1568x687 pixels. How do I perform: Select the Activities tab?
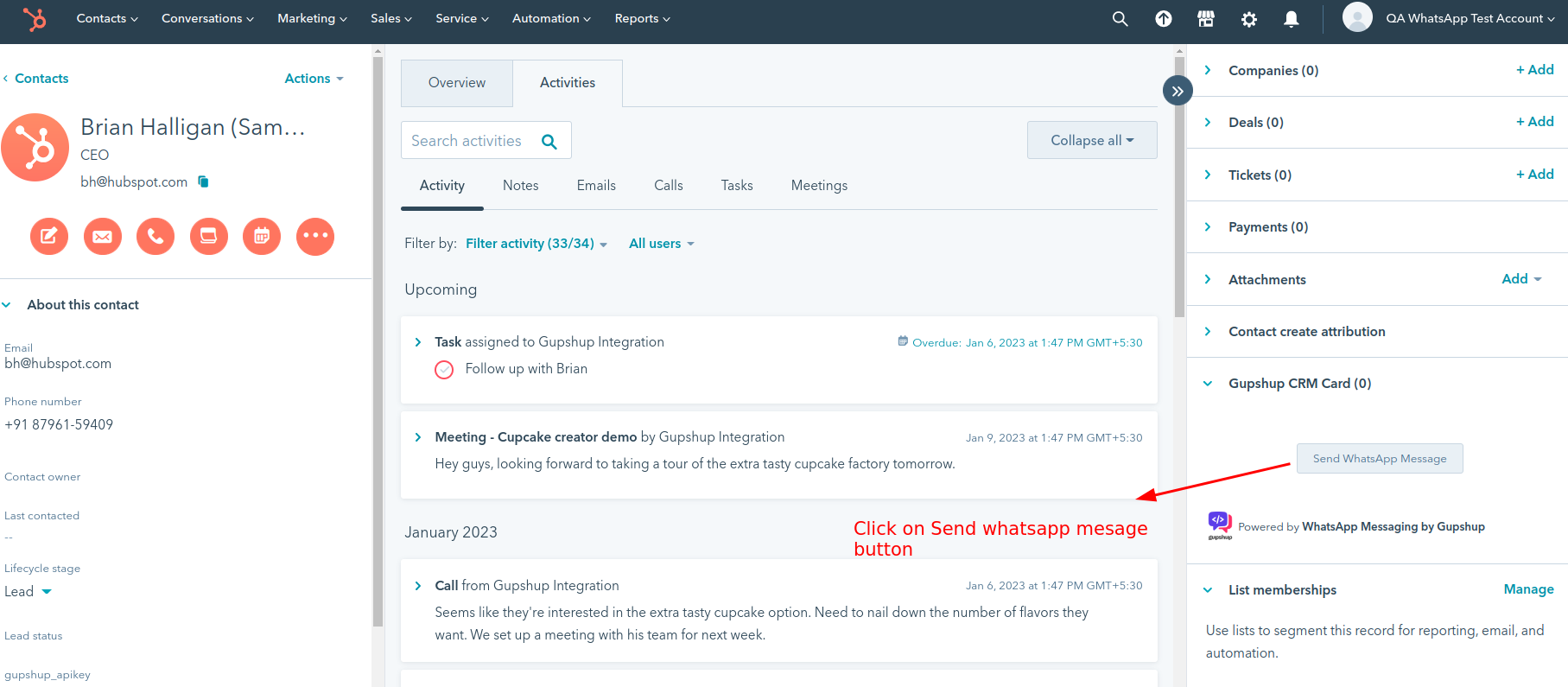(568, 83)
